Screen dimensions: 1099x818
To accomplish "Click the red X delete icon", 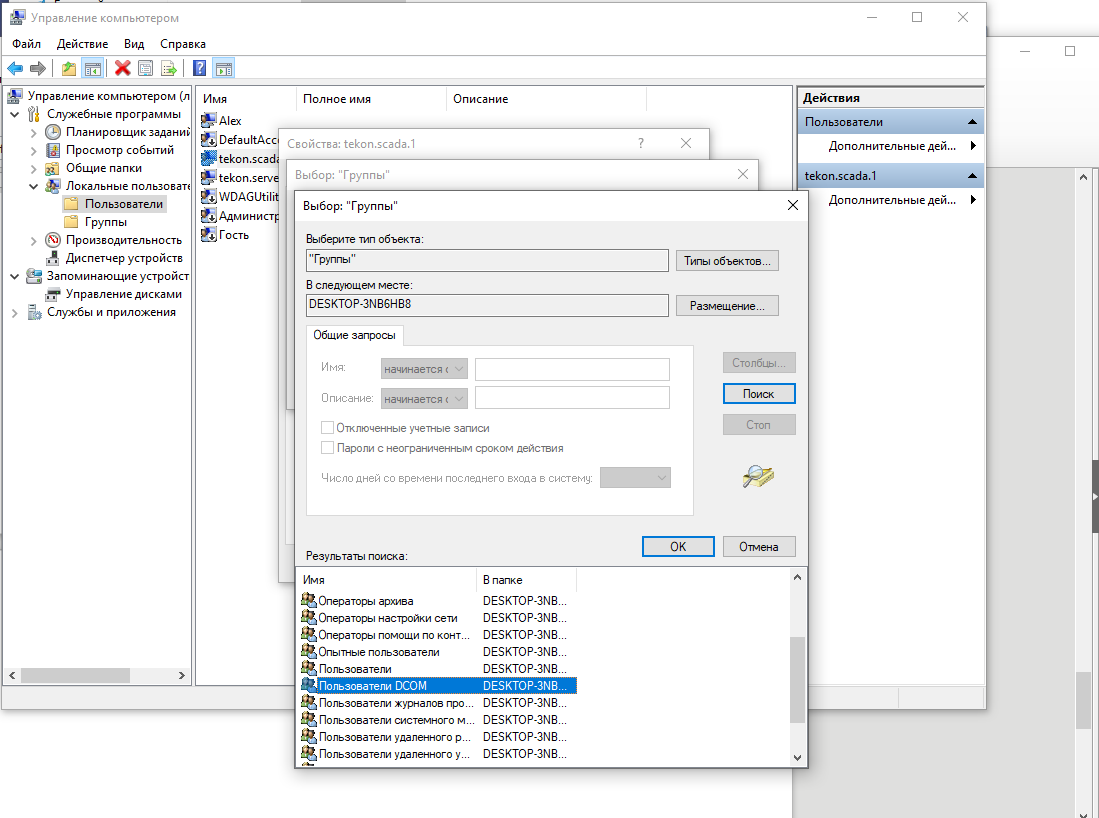I will pyautogui.click(x=123, y=68).
